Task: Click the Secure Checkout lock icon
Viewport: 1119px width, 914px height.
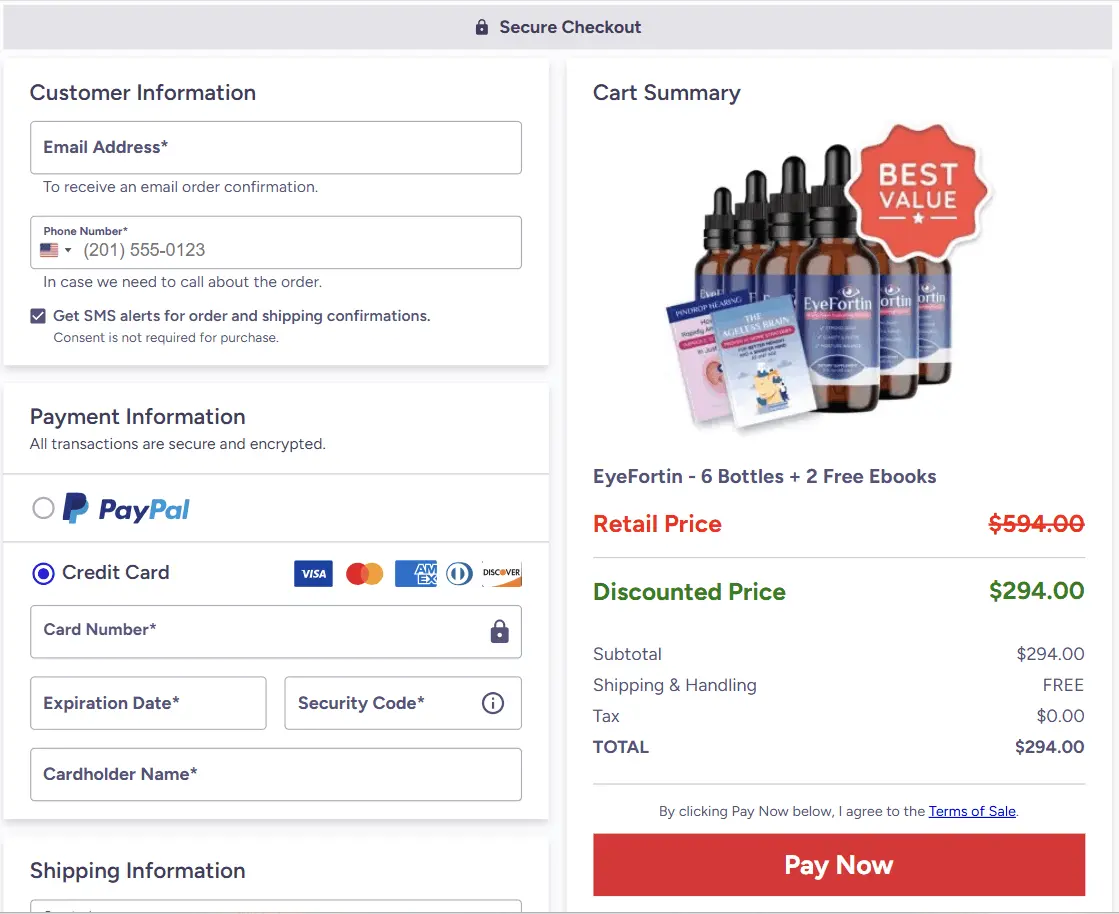Action: point(482,28)
